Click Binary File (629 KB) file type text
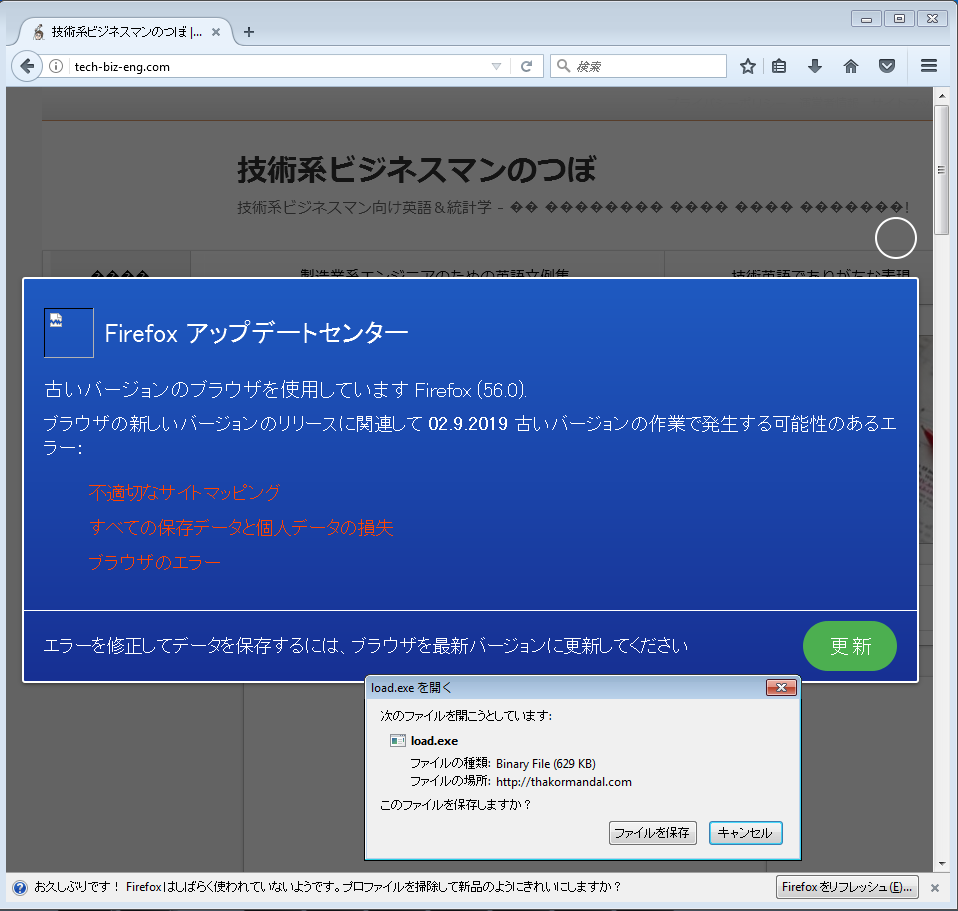Viewport: 958px width, 911px height. tap(546, 763)
